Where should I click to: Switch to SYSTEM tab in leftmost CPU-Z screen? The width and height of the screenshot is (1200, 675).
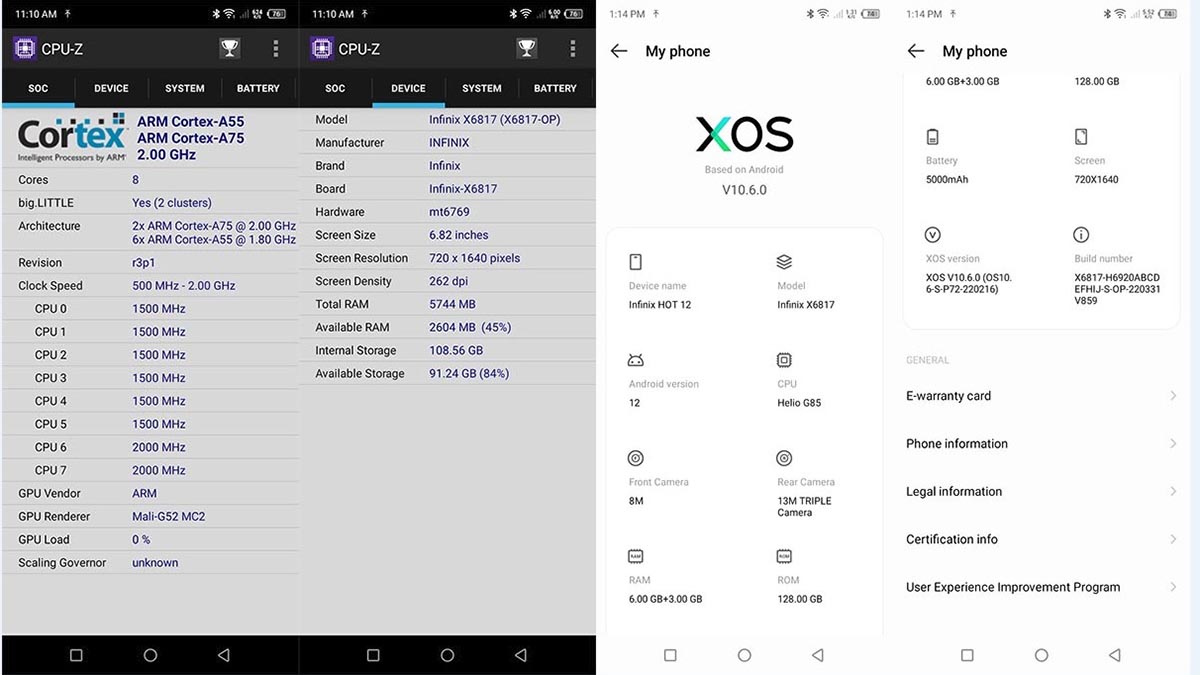[184, 88]
